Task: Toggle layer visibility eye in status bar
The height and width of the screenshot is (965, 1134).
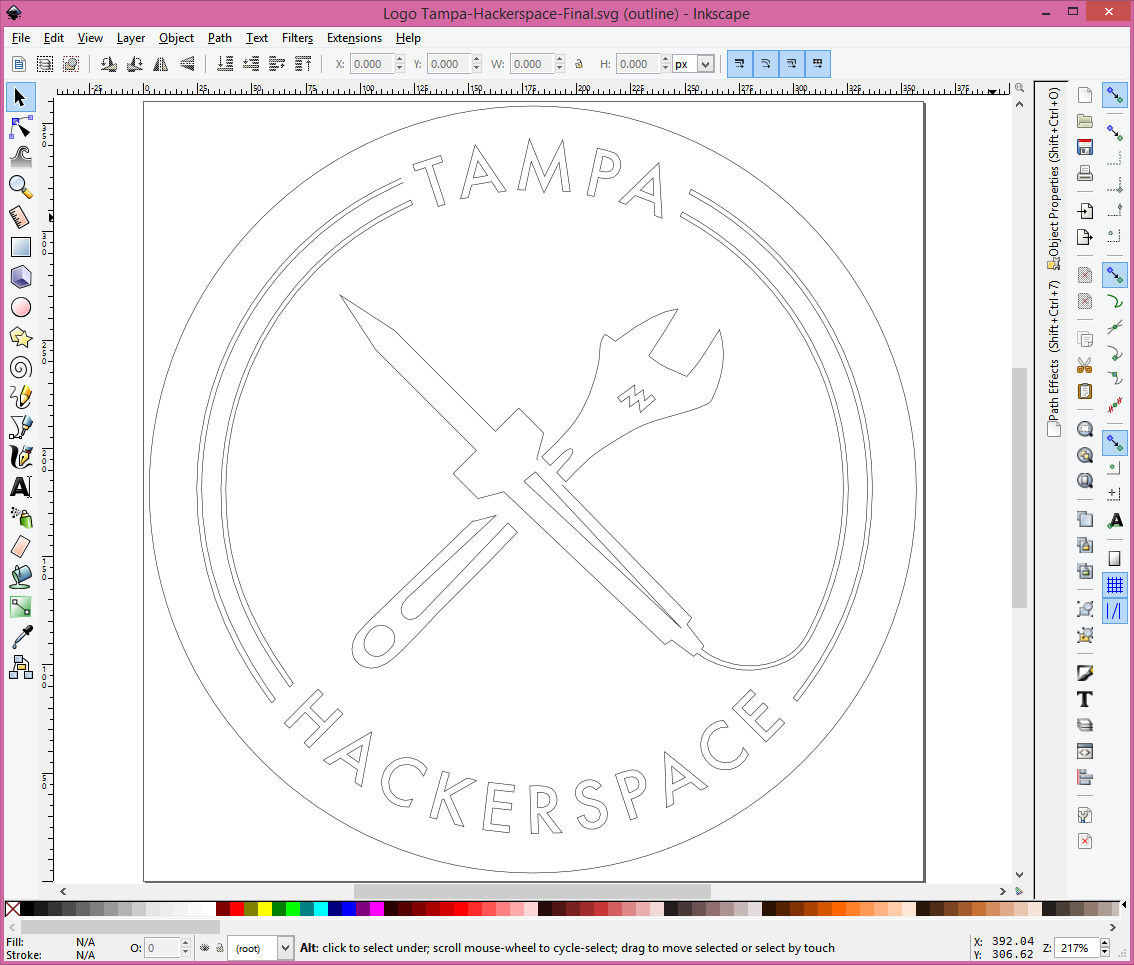Action: point(205,948)
